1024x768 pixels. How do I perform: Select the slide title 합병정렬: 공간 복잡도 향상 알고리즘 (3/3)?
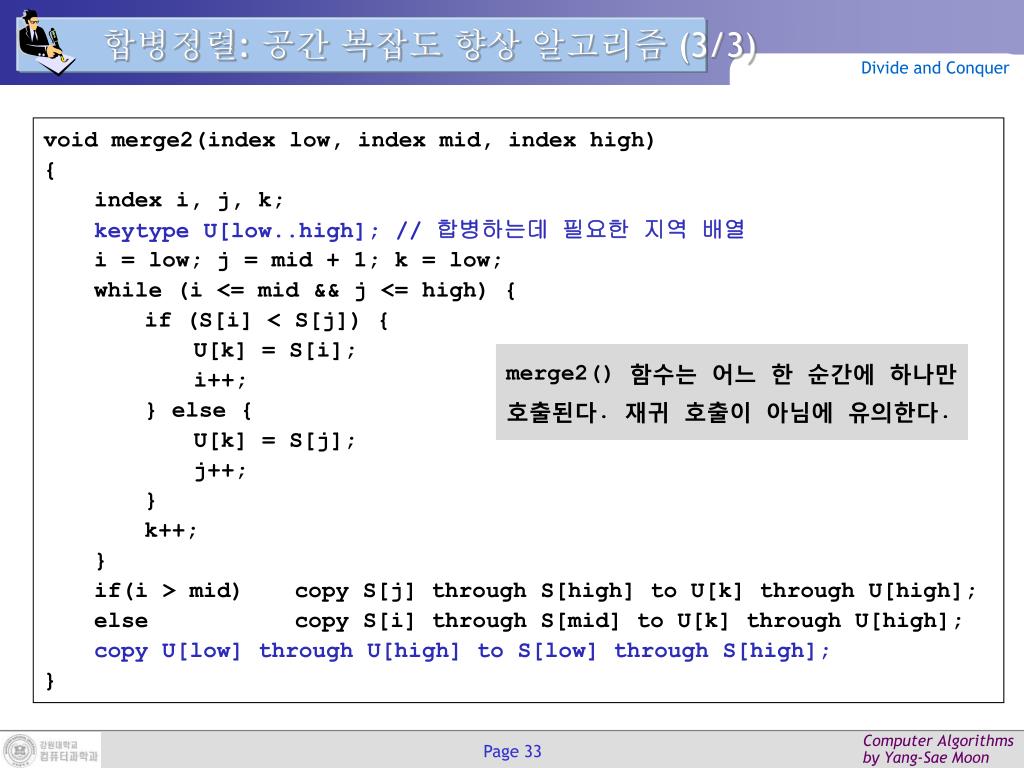(x=430, y=46)
